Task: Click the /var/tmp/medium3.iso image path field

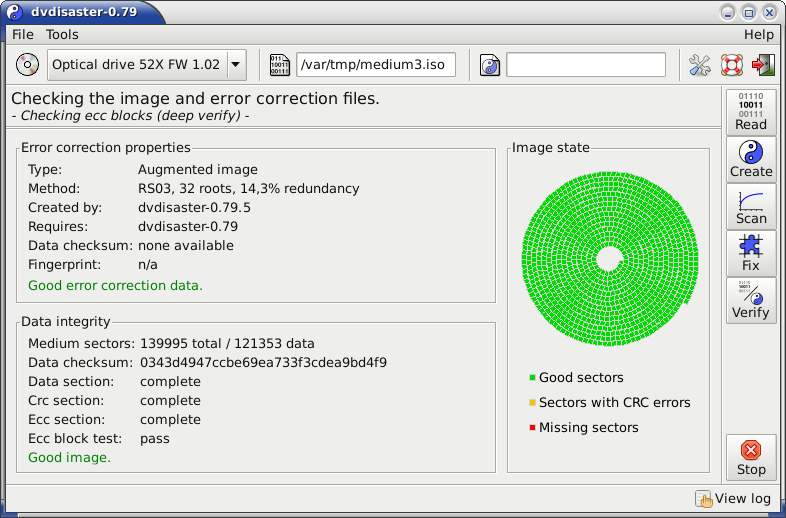Action: click(376, 65)
